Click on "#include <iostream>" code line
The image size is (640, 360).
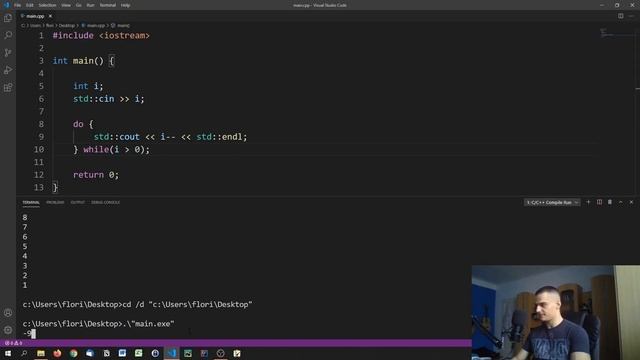[x=101, y=36]
